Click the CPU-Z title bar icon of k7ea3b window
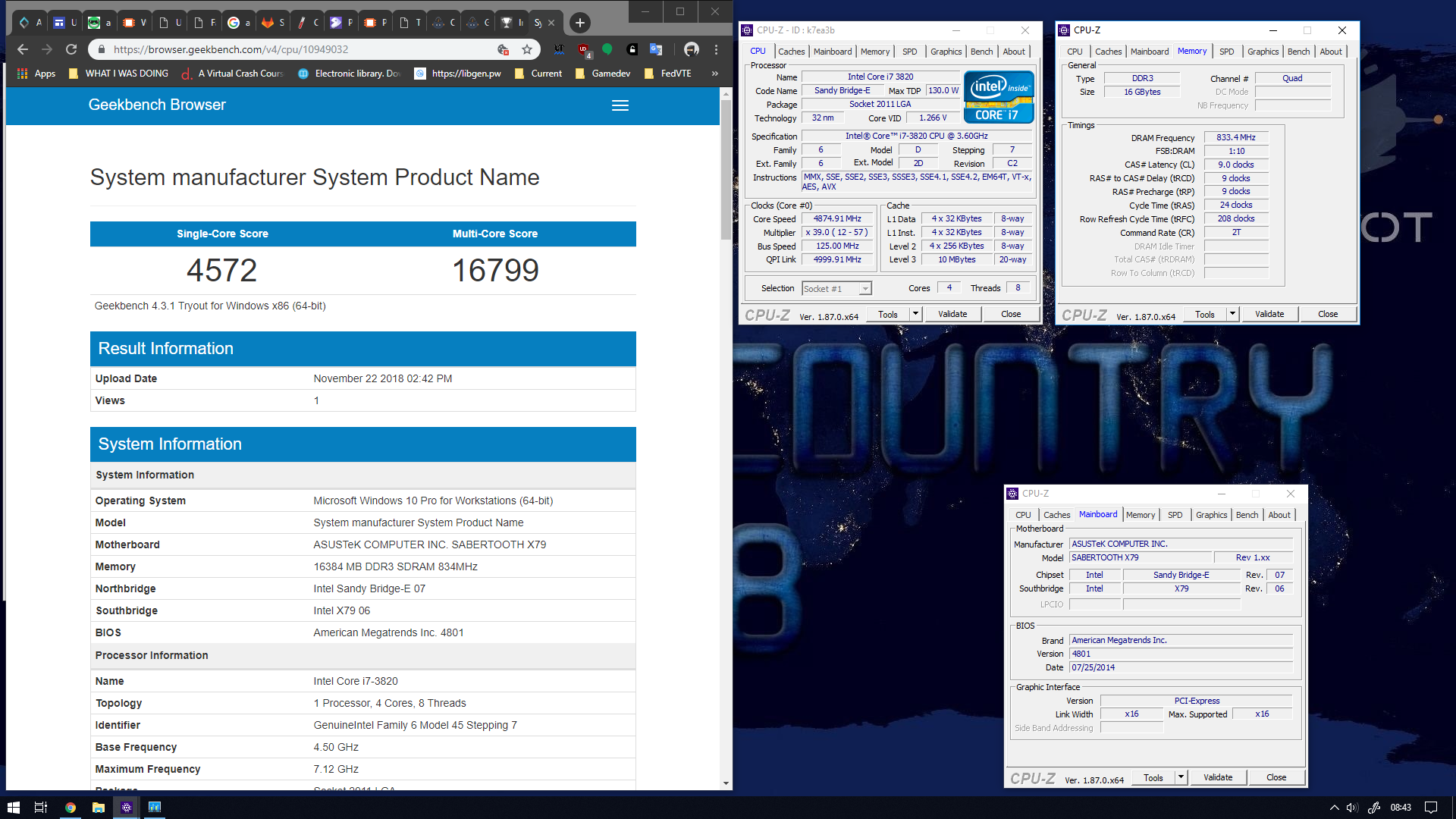The image size is (1456, 819). [747, 30]
